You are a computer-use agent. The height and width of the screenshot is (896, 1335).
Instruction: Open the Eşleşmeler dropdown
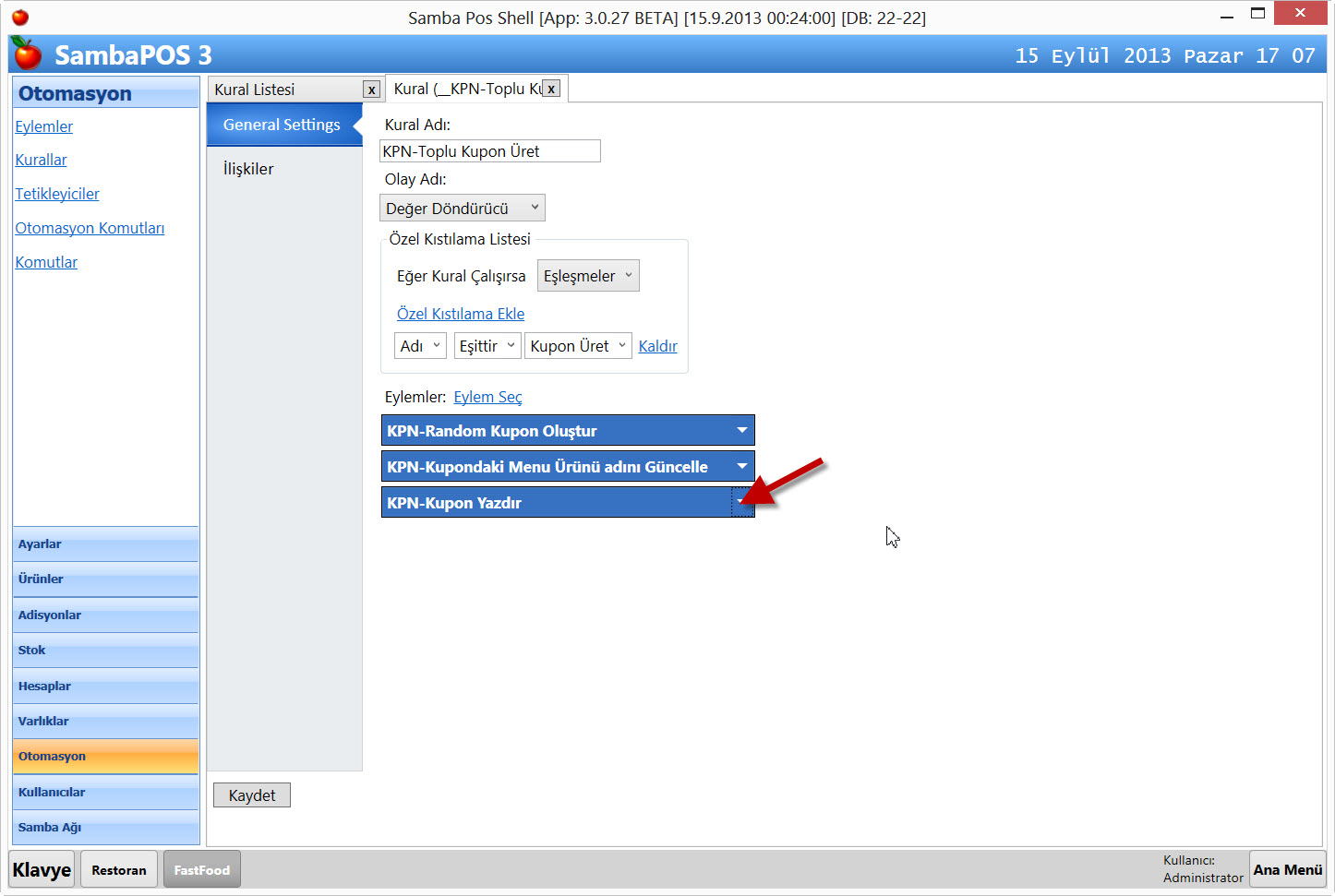[x=587, y=276]
